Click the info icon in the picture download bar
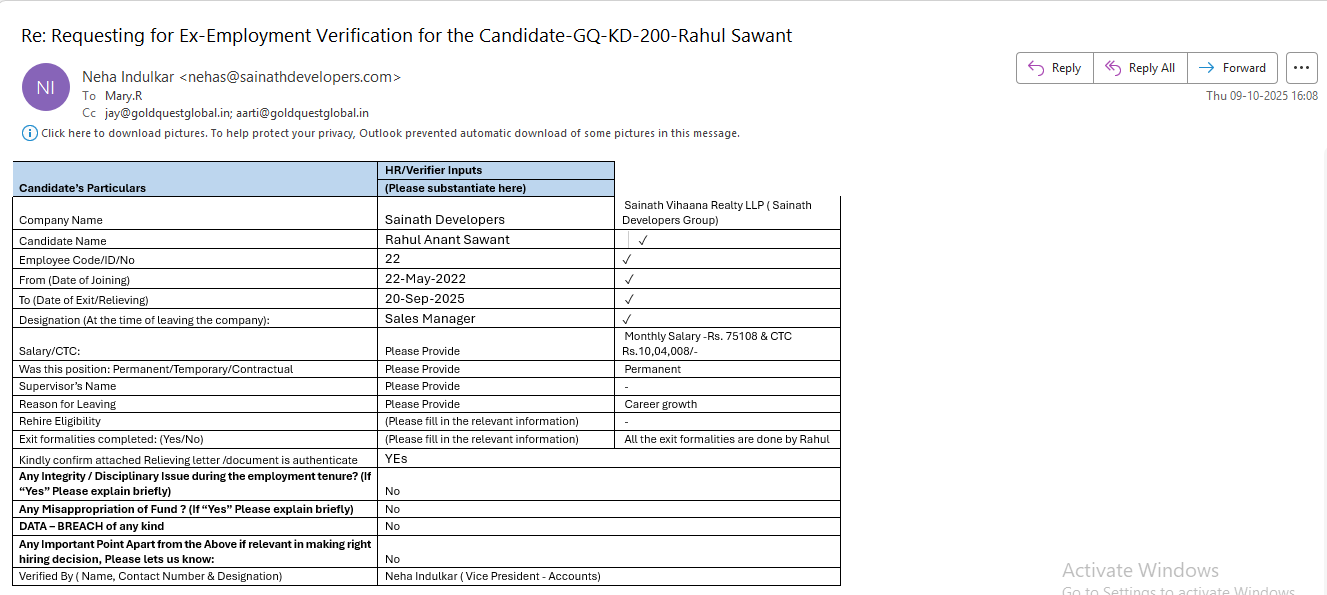This screenshot has height=595, width=1327. (30, 133)
